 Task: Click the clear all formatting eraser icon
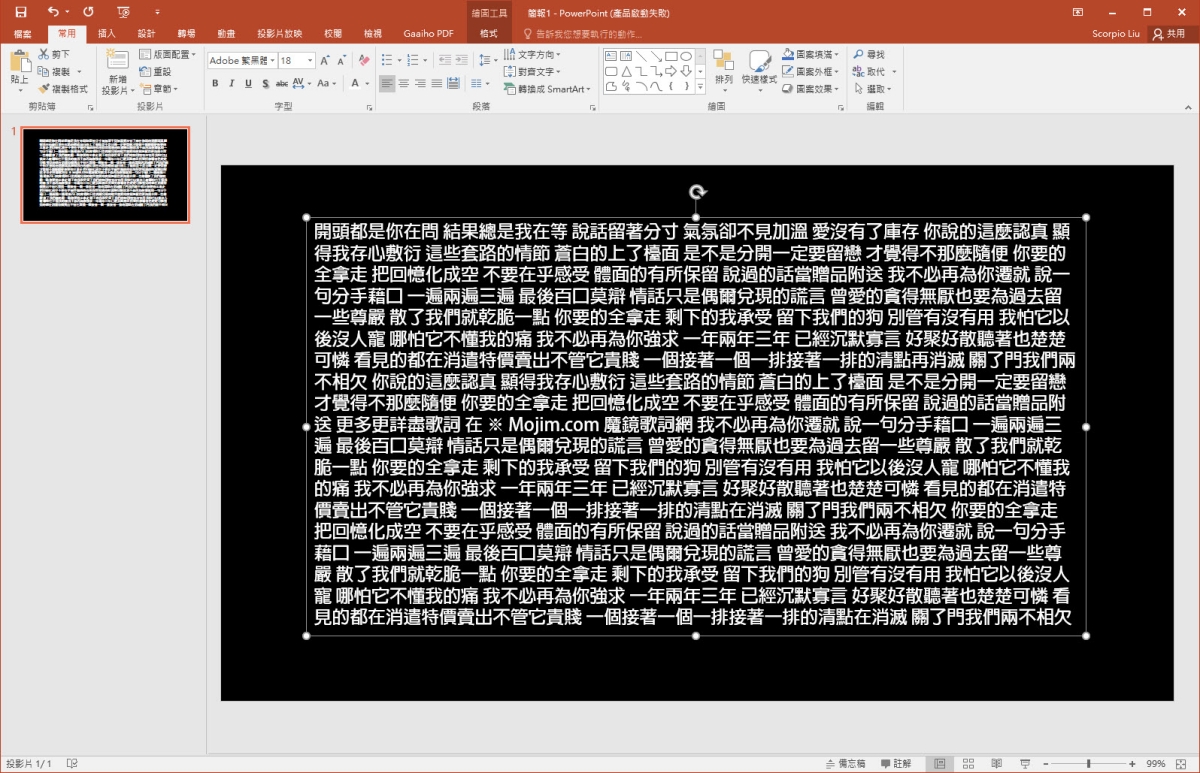(362, 61)
